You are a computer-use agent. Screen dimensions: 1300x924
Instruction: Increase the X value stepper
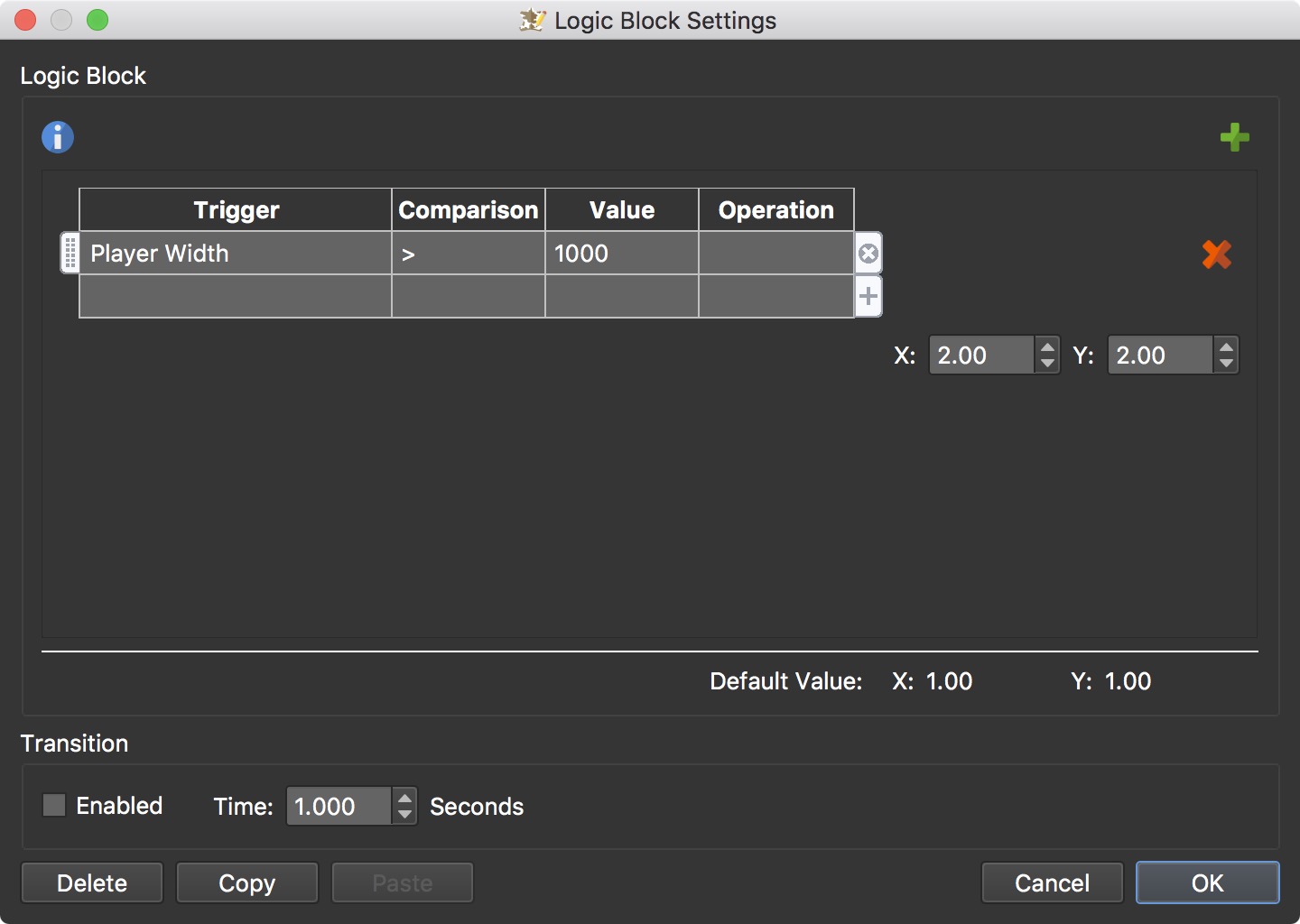[1047, 346]
